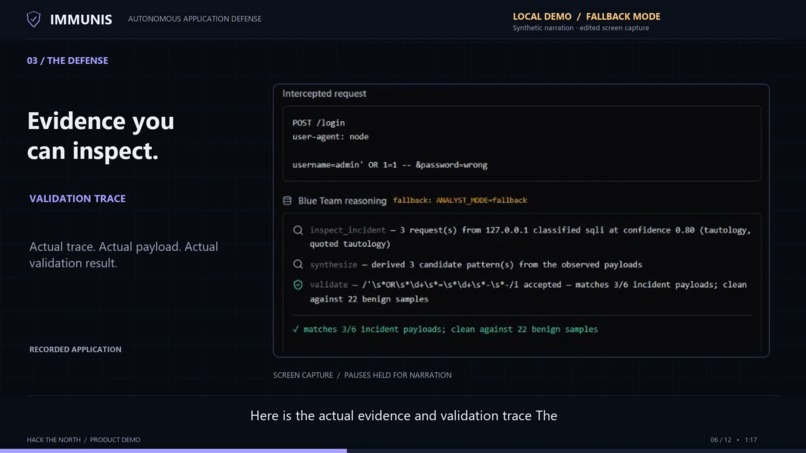The image size is (806, 453).
Task: Click the magnifier icon beside inspect_incident
Action: tap(298, 230)
